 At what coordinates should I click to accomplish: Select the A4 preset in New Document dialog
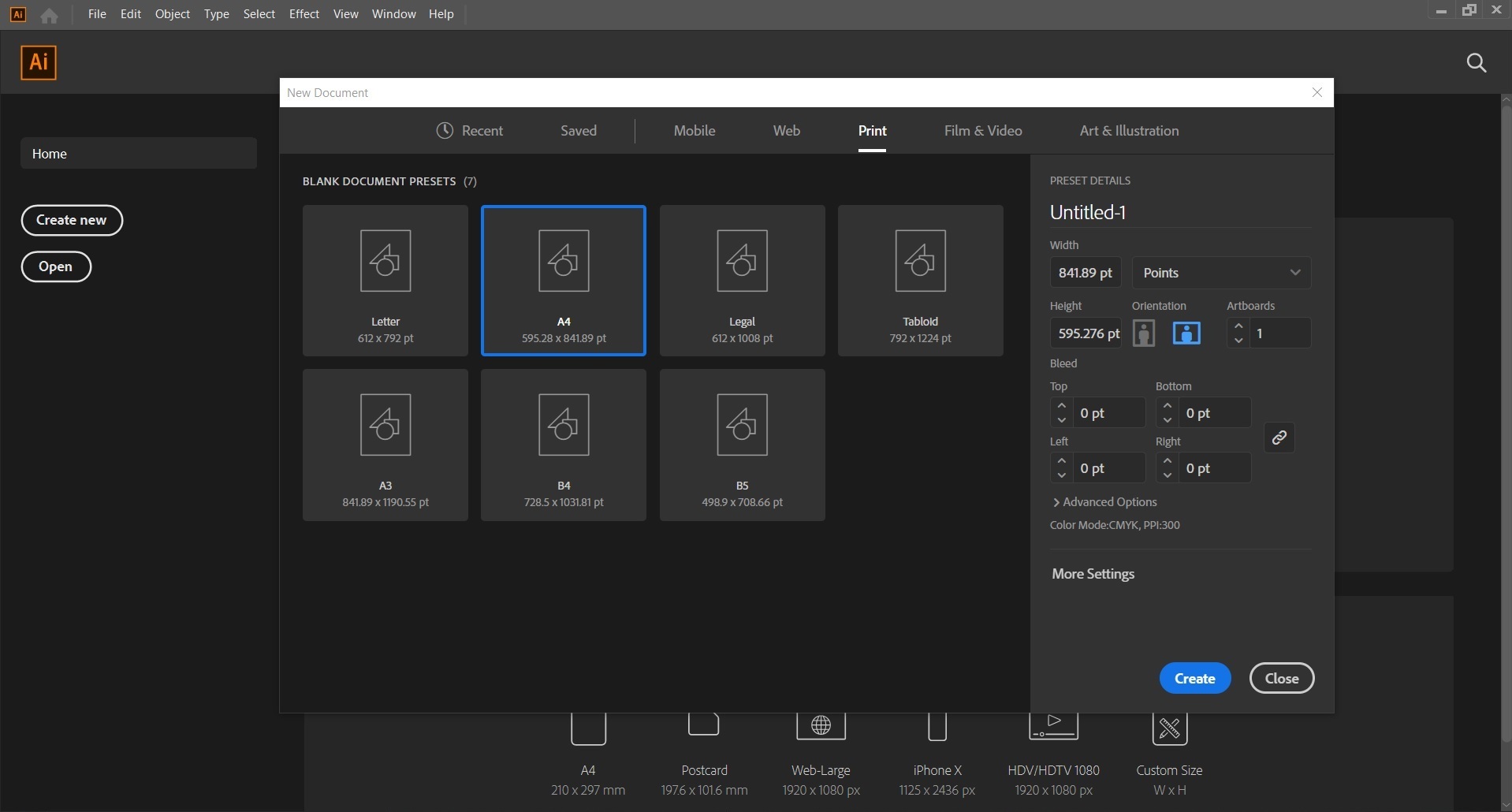point(564,281)
